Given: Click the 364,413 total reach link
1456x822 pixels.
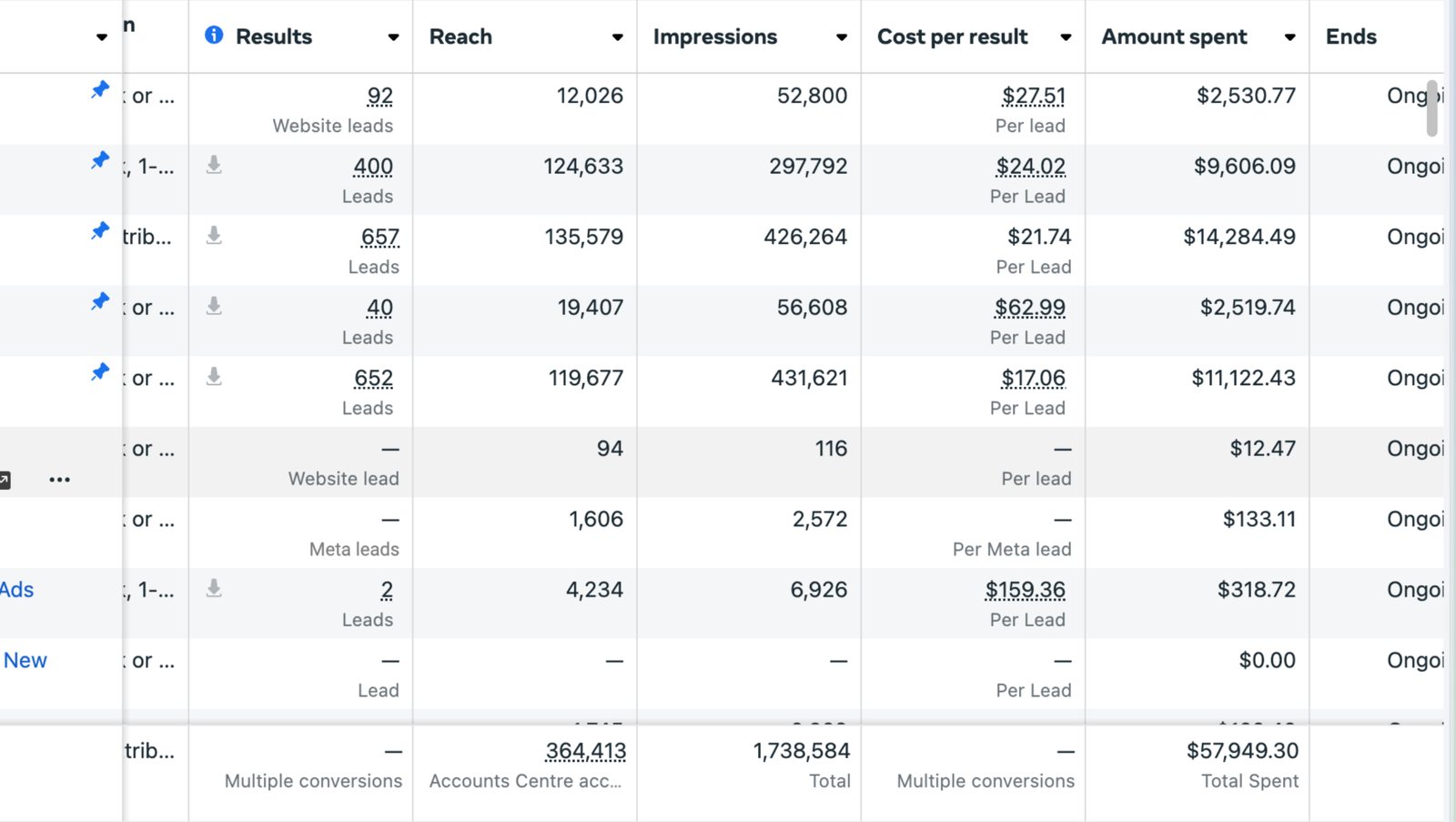Looking at the screenshot, I should [585, 751].
